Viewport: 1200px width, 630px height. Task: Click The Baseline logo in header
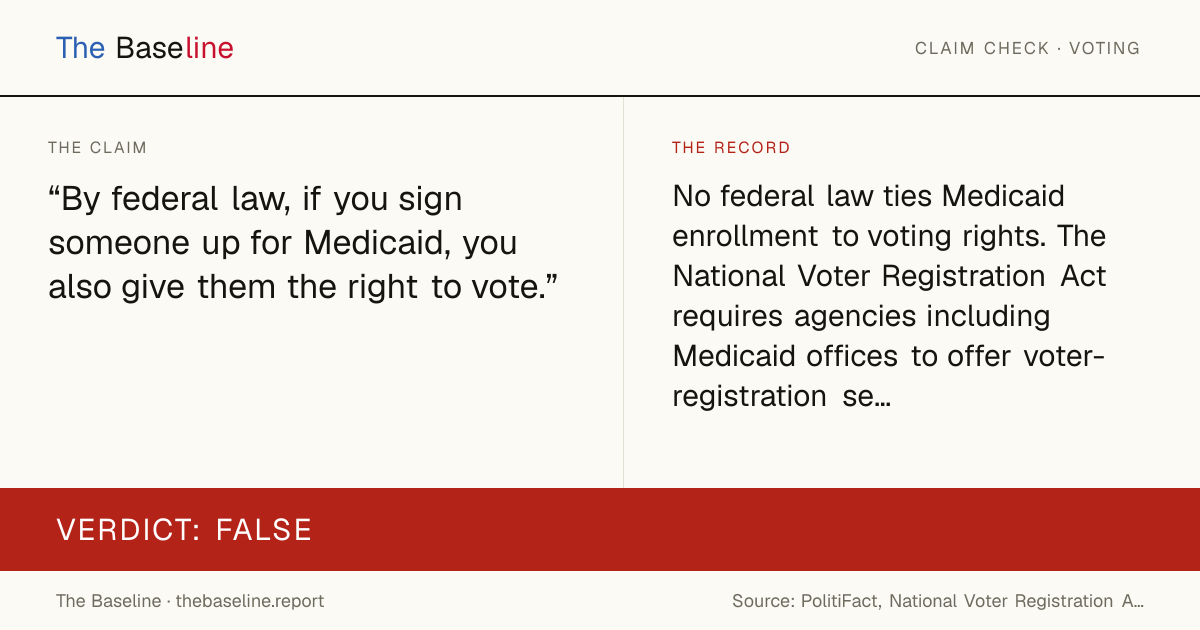click(145, 48)
